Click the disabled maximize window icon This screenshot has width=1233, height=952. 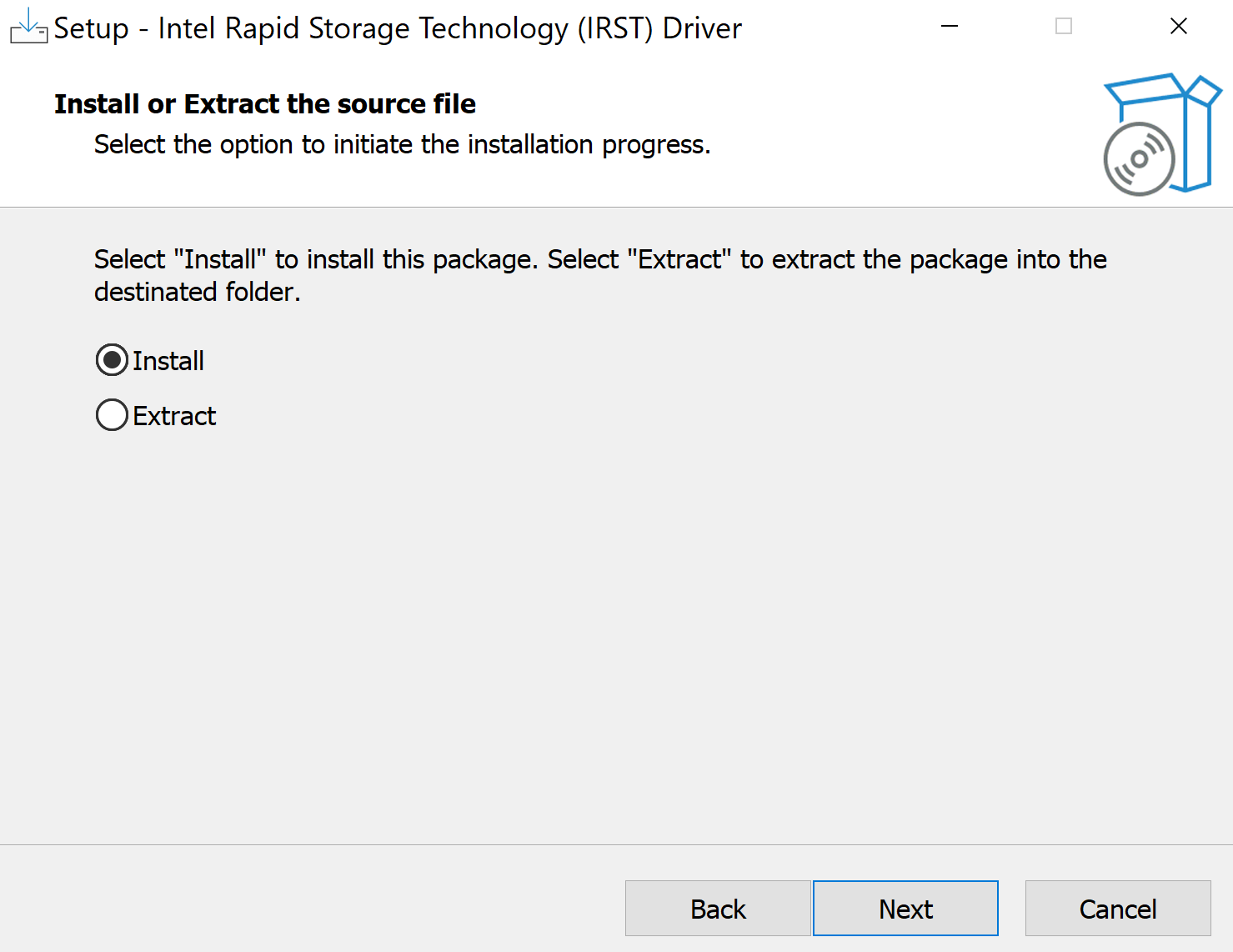1064,27
